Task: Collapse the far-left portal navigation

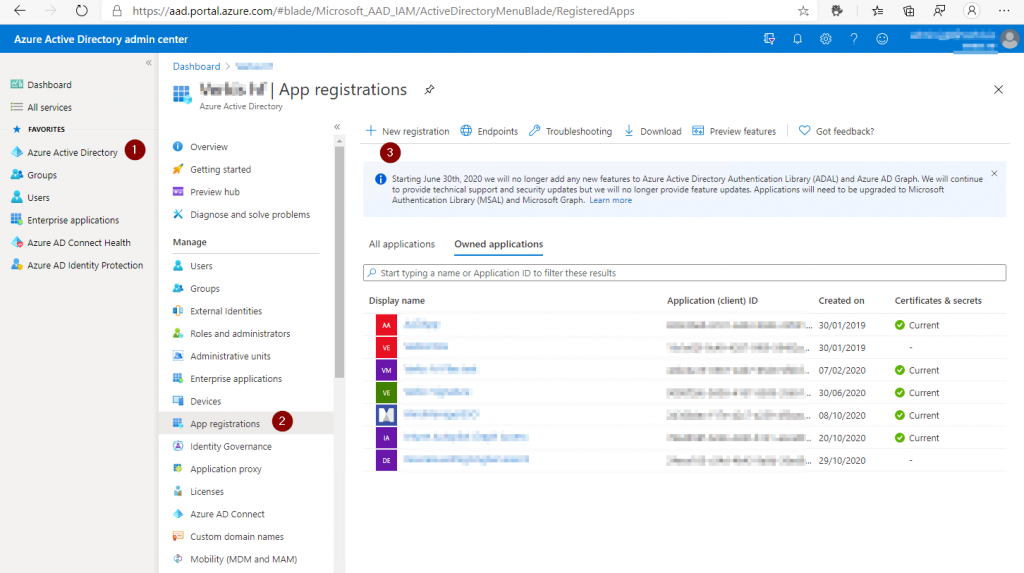Action: point(148,63)
